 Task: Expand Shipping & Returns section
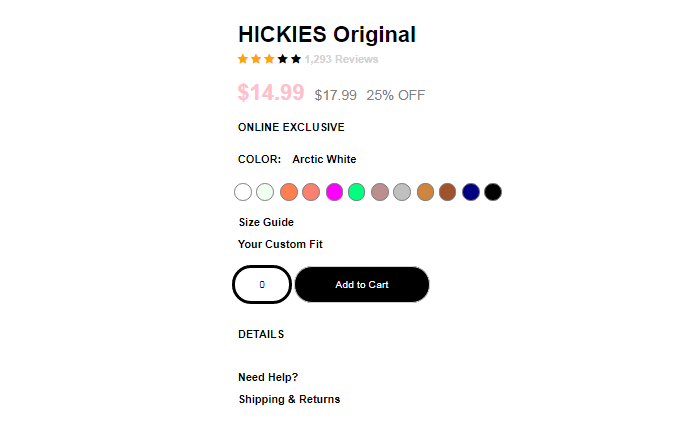289,400
